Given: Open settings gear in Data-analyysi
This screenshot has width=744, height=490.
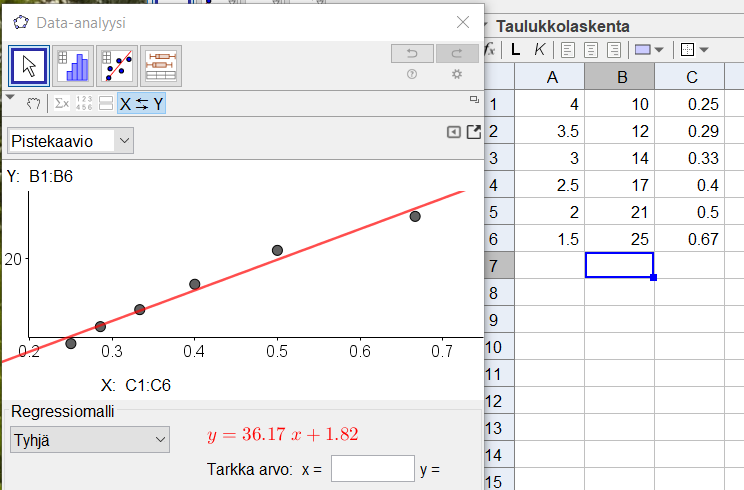Looking at the screenshot, I should (x=457, y=74).
